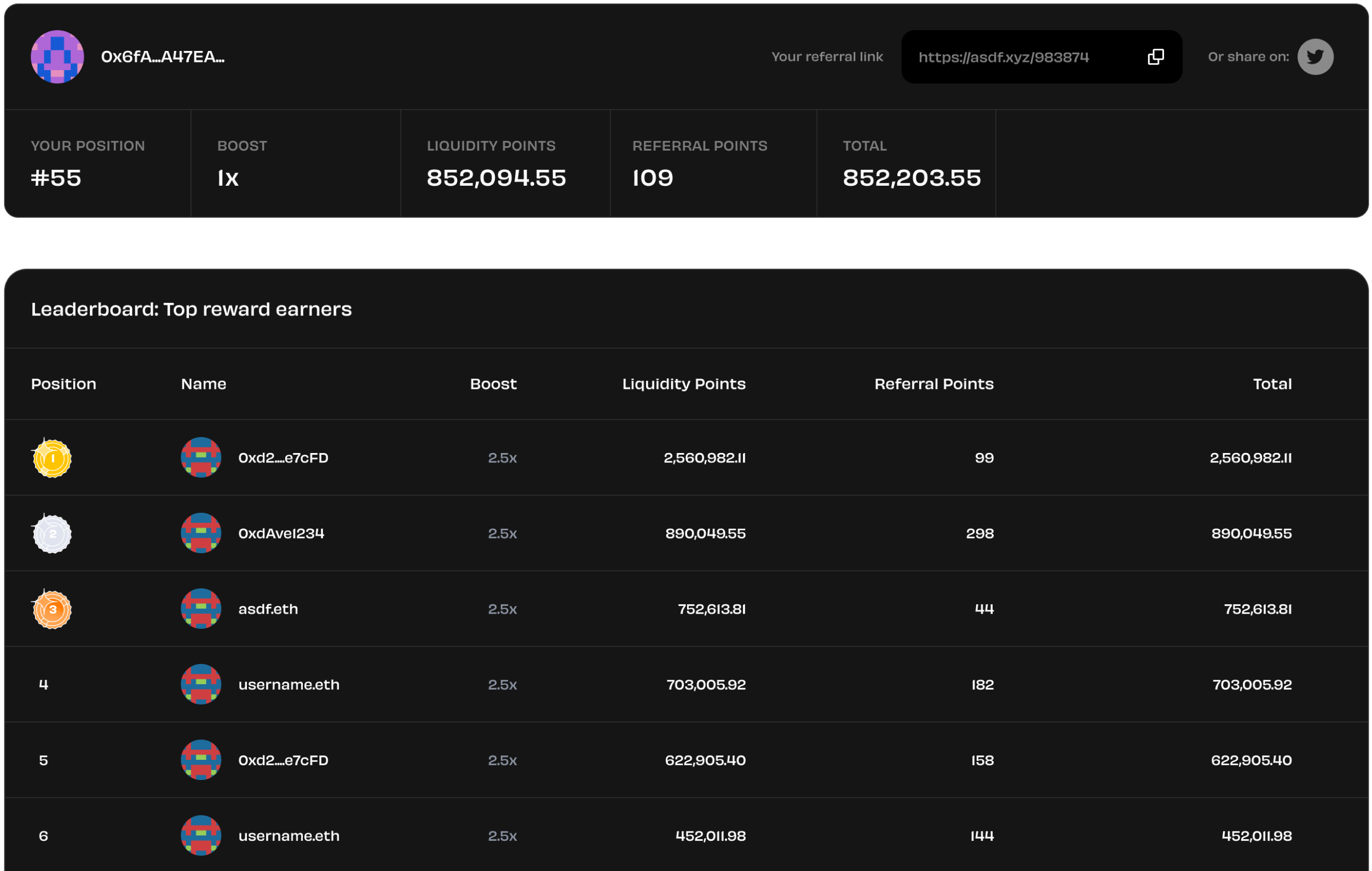Click the Position column header
Screen dimensions: 1372x871
click(64, 383)
